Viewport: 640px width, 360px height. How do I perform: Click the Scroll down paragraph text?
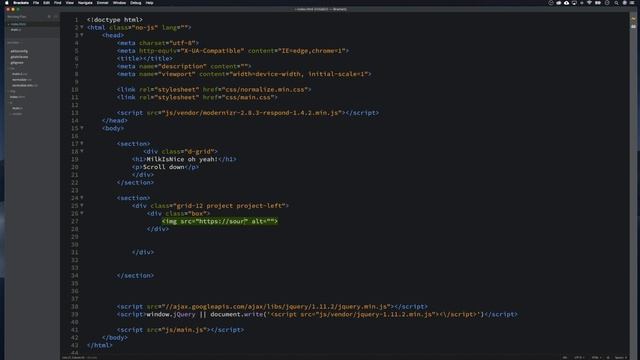click(x=163, y=167)
